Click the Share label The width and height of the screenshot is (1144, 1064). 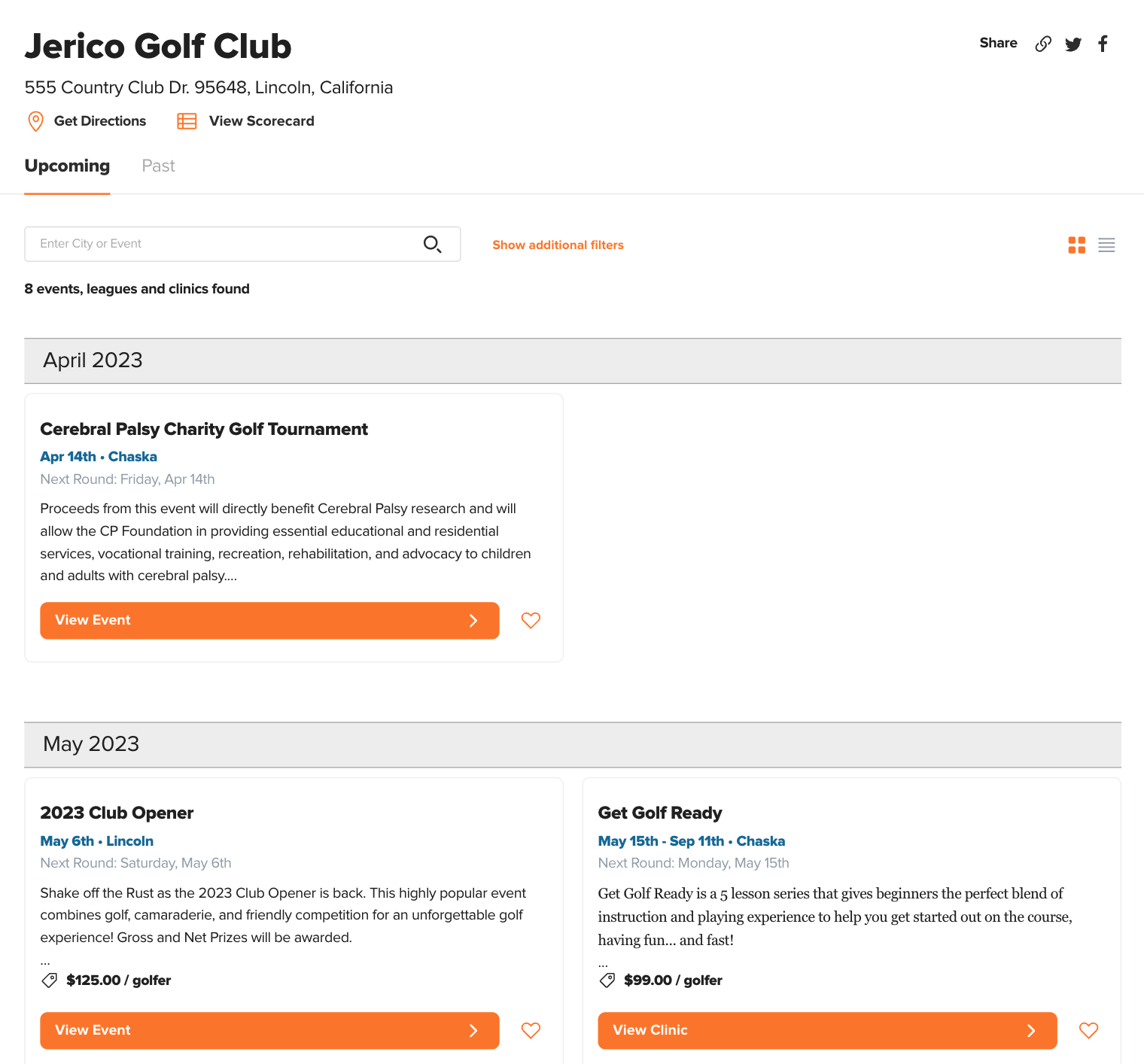(998, 44)
